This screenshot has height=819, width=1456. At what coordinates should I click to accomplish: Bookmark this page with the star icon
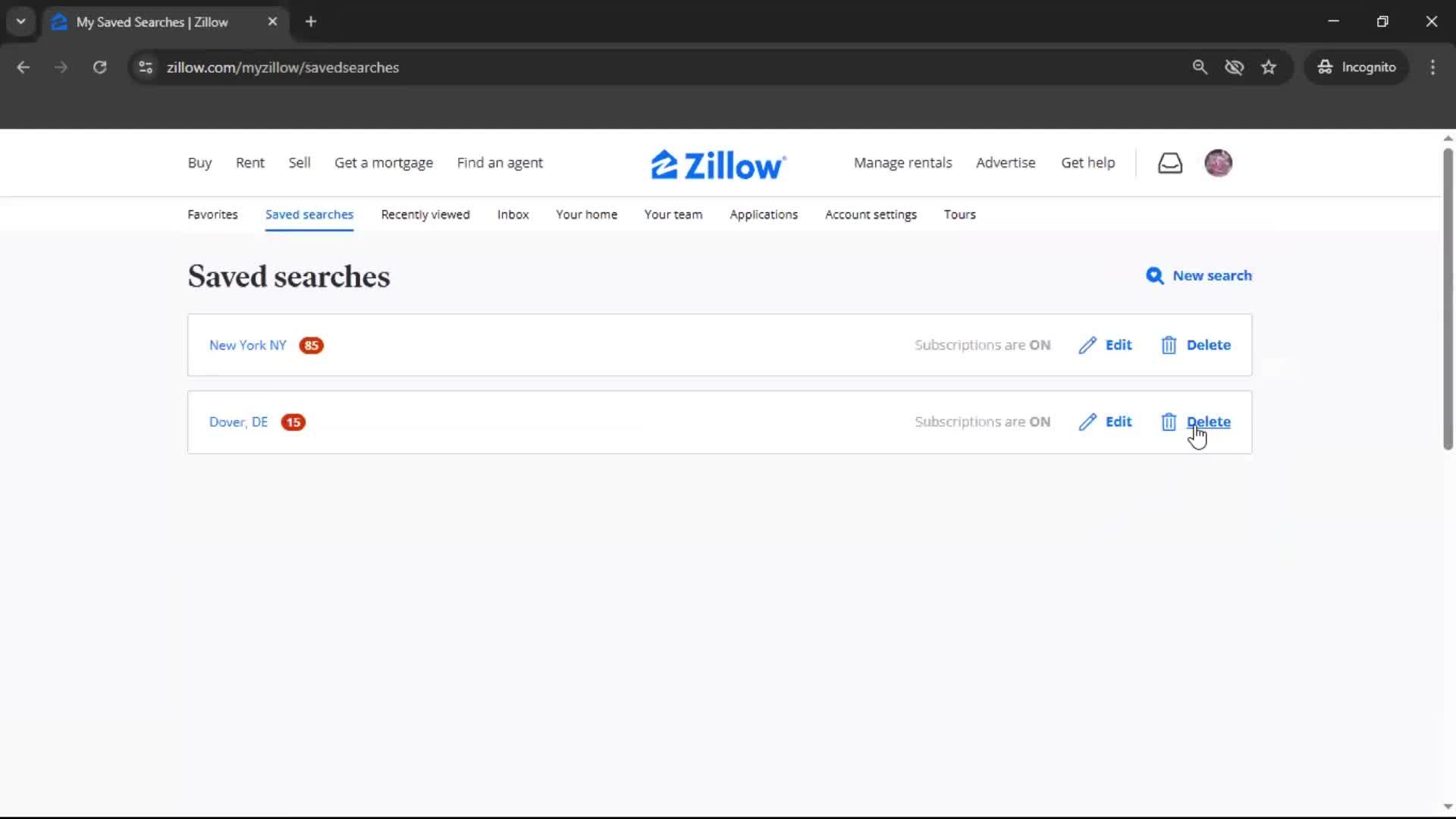click(1269, 67)
